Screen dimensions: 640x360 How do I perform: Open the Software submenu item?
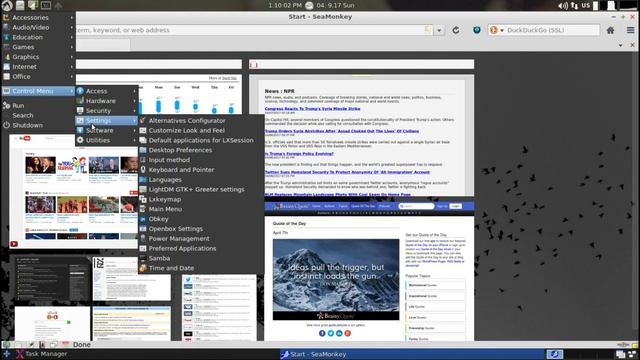107,130
